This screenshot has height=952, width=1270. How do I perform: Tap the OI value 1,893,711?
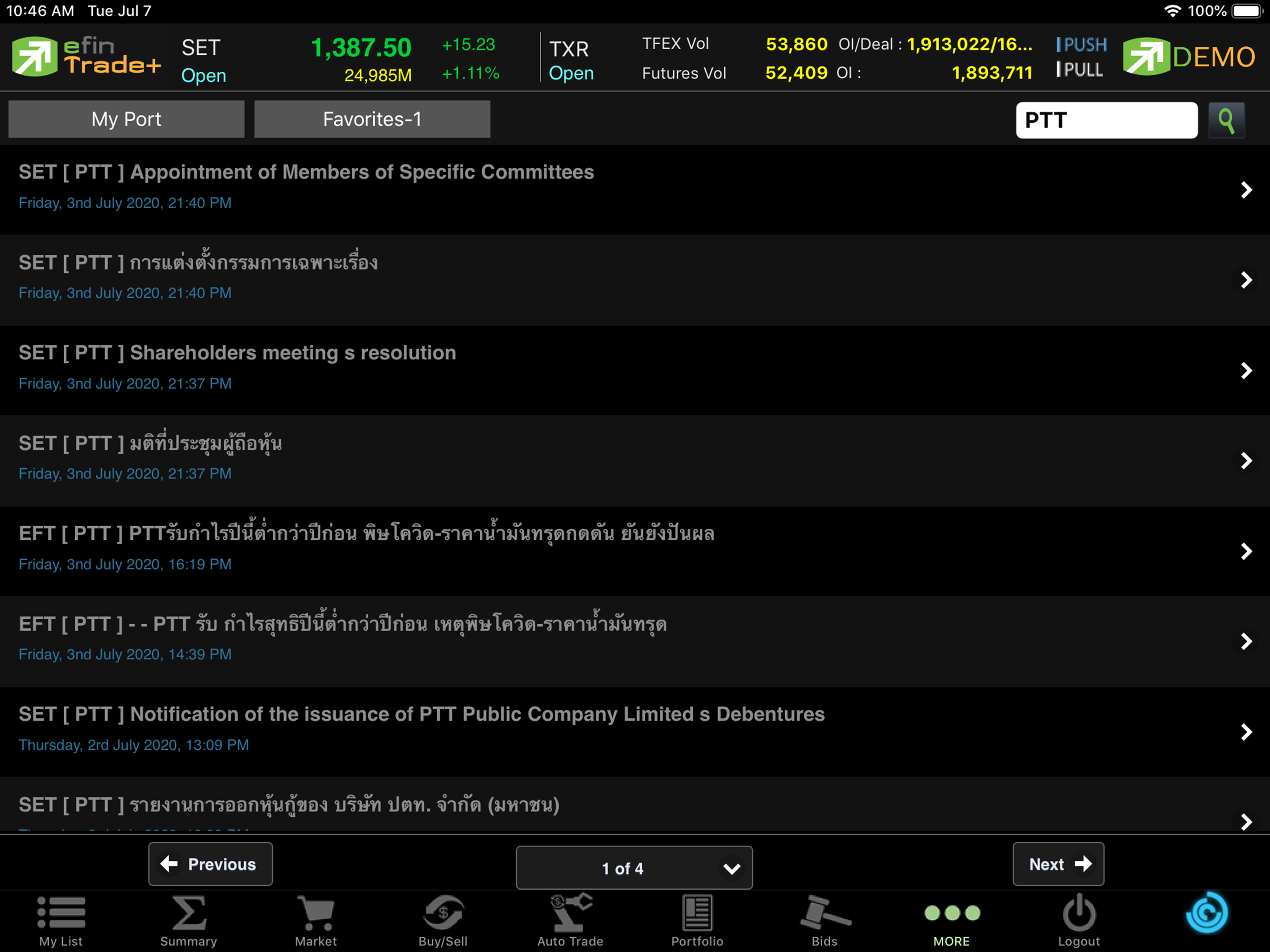[x=992, y=73]
